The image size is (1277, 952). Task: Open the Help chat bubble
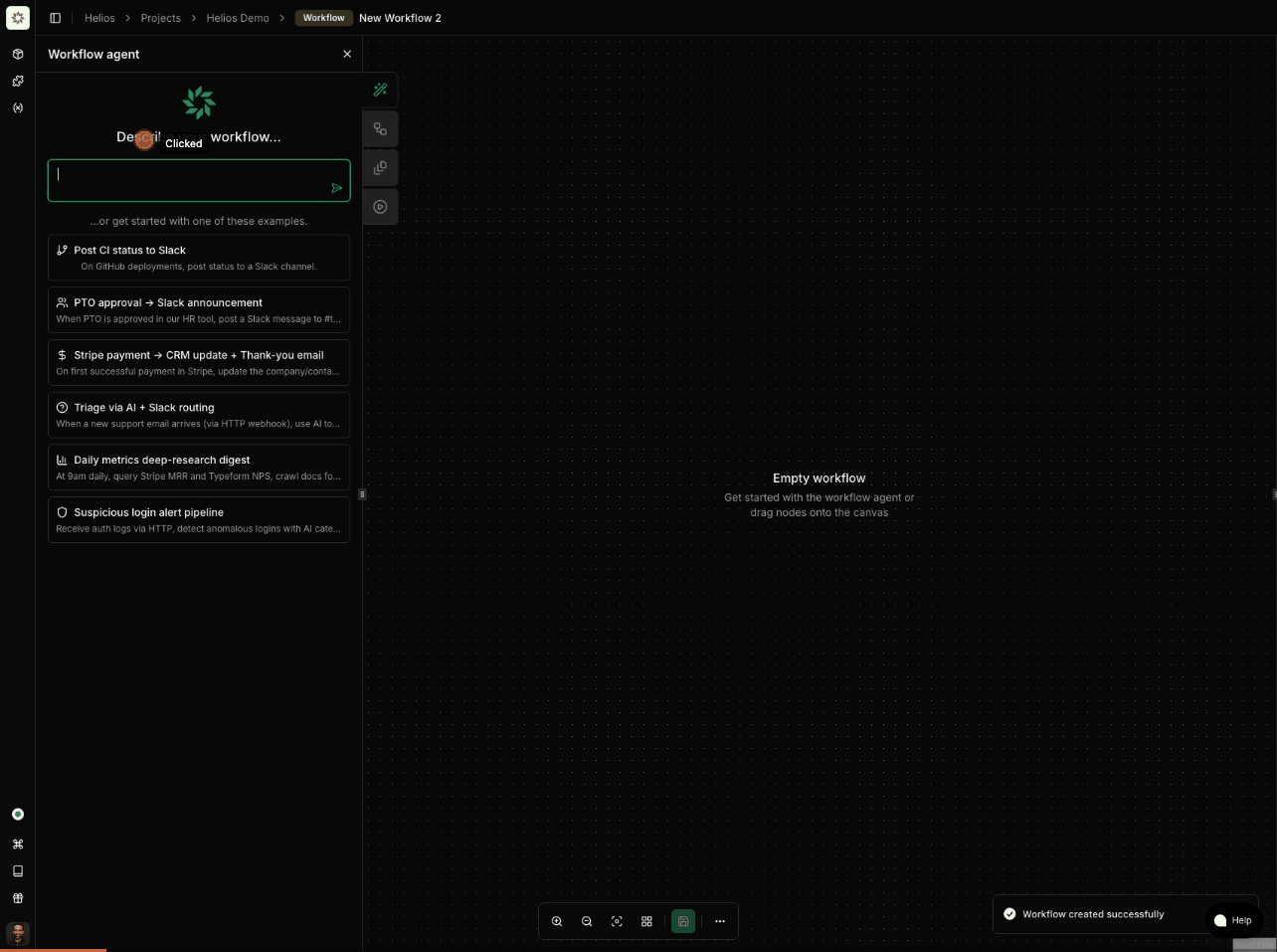(1233, 920)
